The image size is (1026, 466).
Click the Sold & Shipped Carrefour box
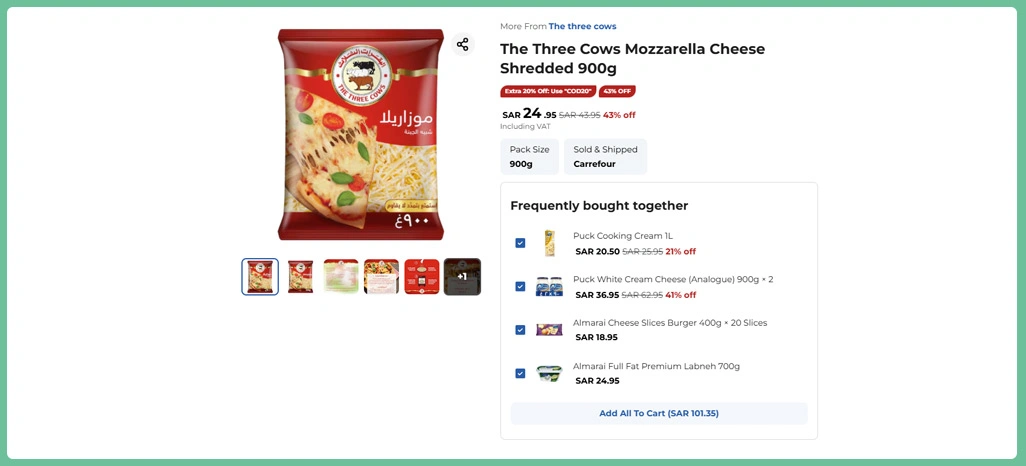[605, 157]
